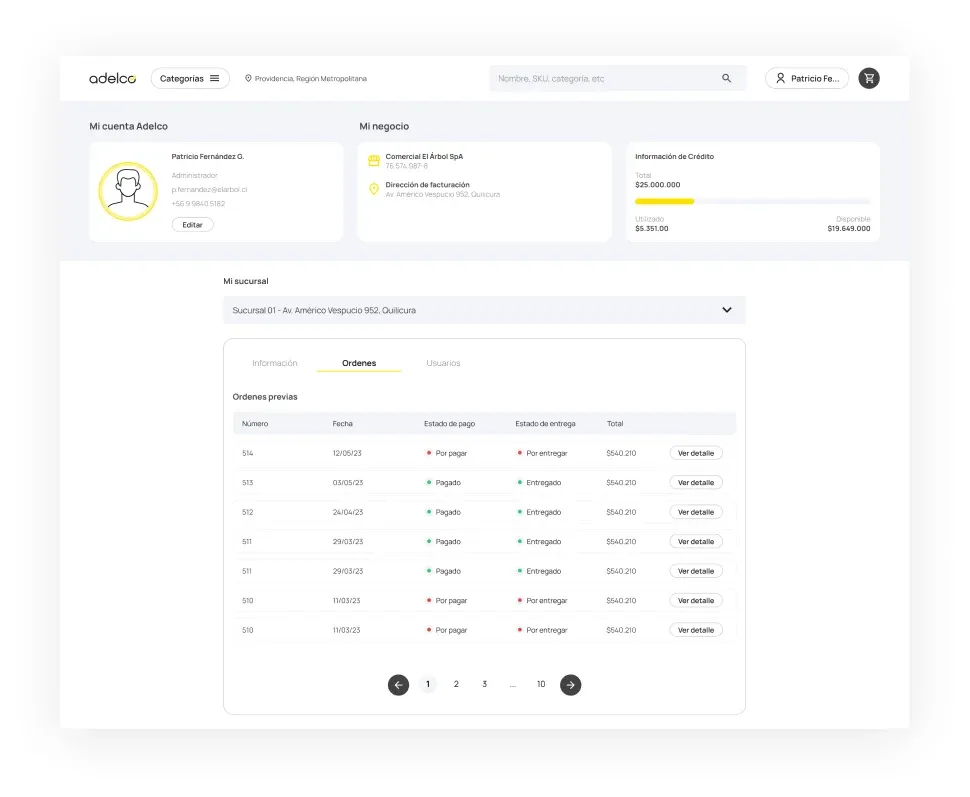The image size is (970, 797).
Task: Open the Patricio Fe... account menu
Action: (x=807, y=79)
